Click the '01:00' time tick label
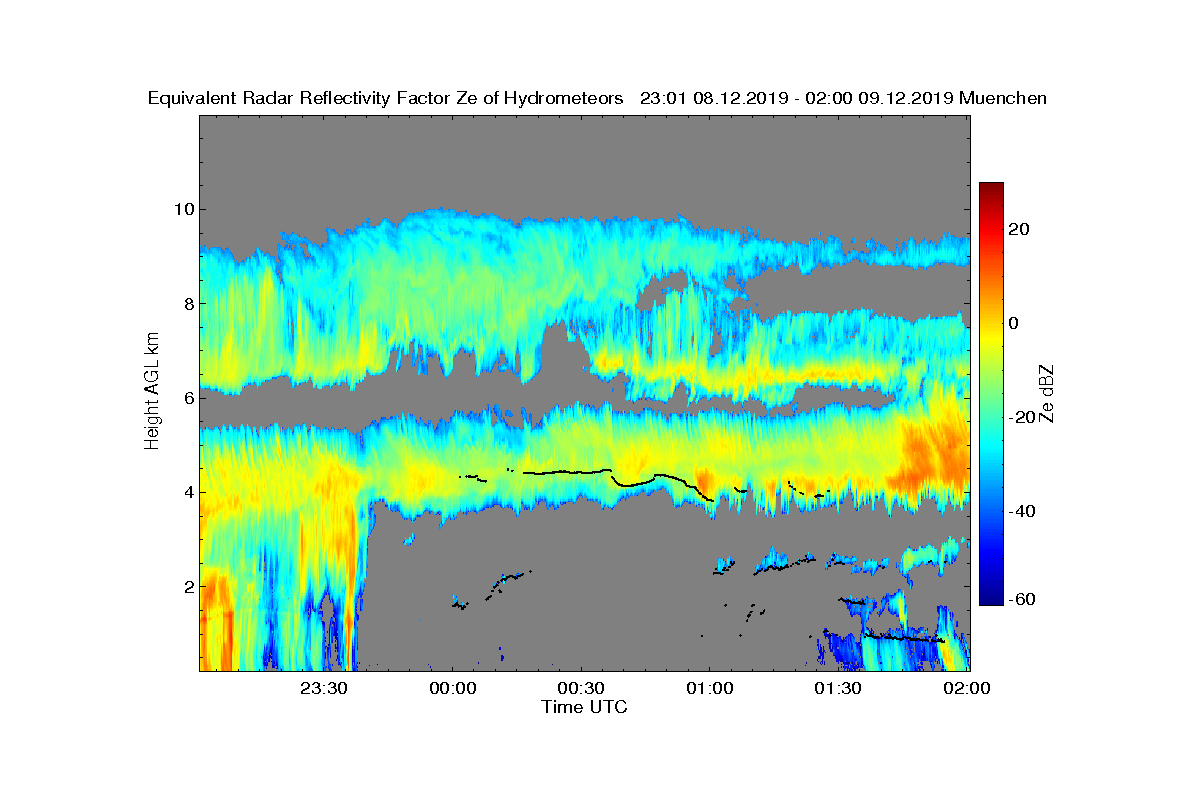Image resolution: width=1200 pixels, height=800 pixels. (x=709, y=688)
